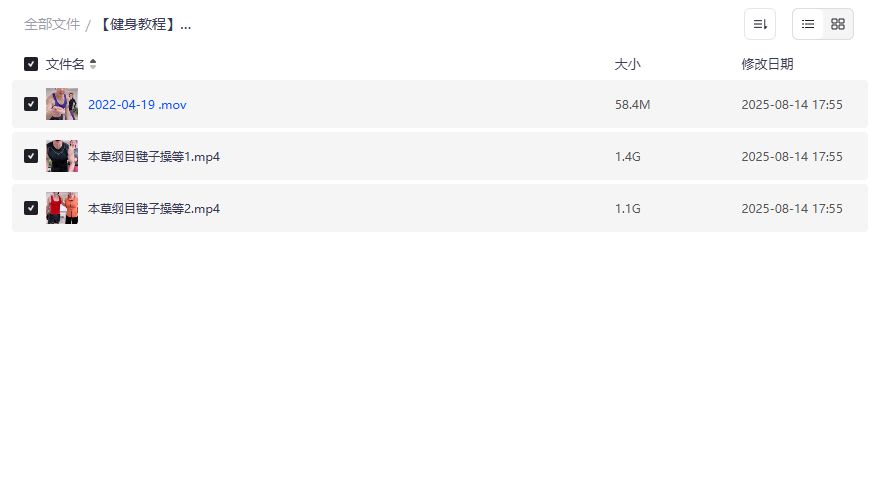Viewport: 878px width, 495px height.
Task: Toggle the select-all checkbox in header
Action: 31,64
